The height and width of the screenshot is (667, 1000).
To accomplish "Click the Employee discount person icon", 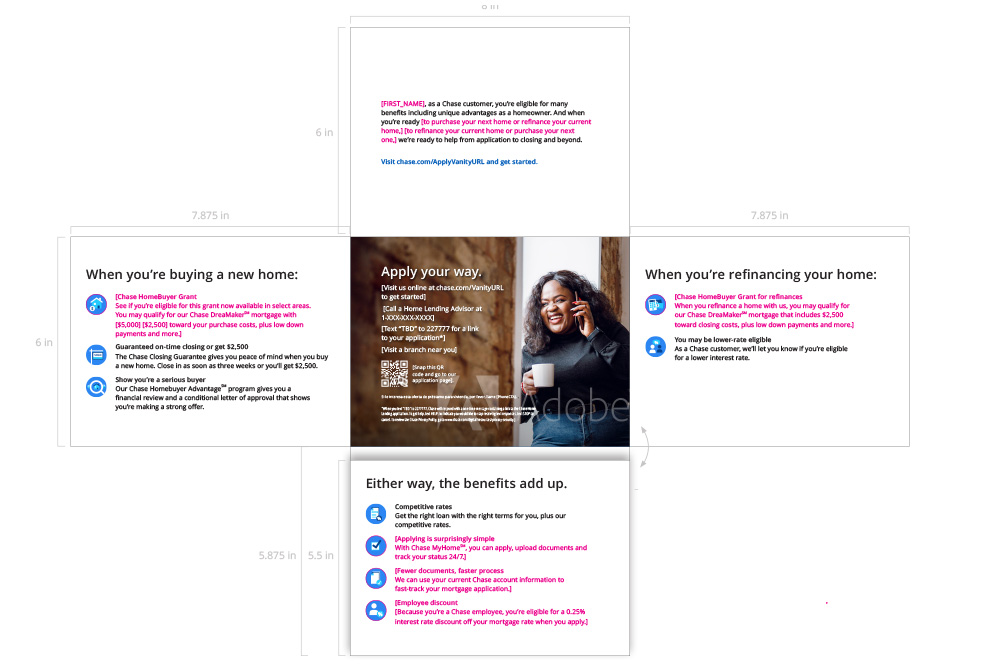I will (x=376, y=610).
